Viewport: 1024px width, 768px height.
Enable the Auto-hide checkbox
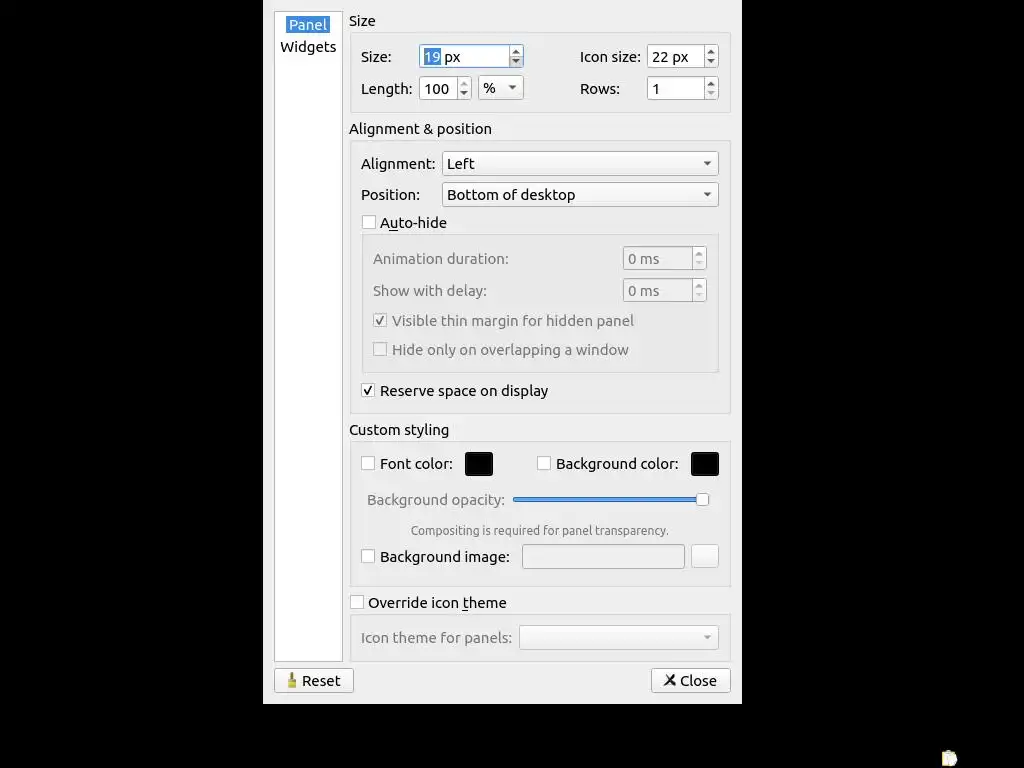click(x=369, y=223)
